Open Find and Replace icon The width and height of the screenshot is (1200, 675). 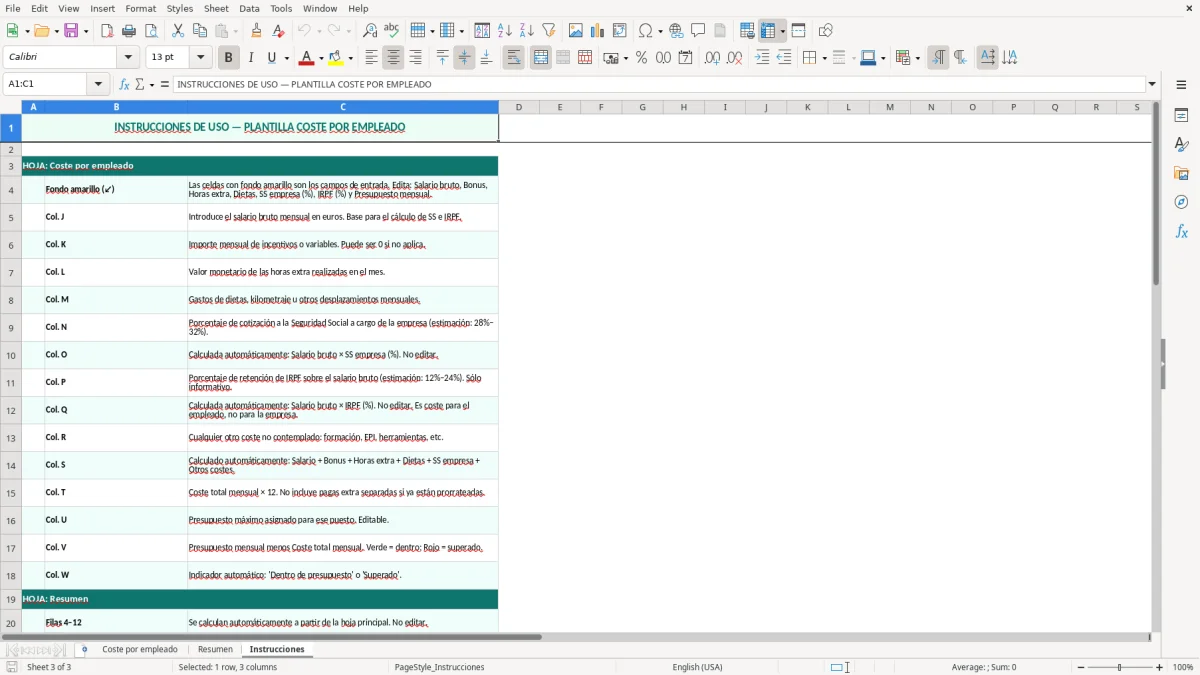click(370, 31)
